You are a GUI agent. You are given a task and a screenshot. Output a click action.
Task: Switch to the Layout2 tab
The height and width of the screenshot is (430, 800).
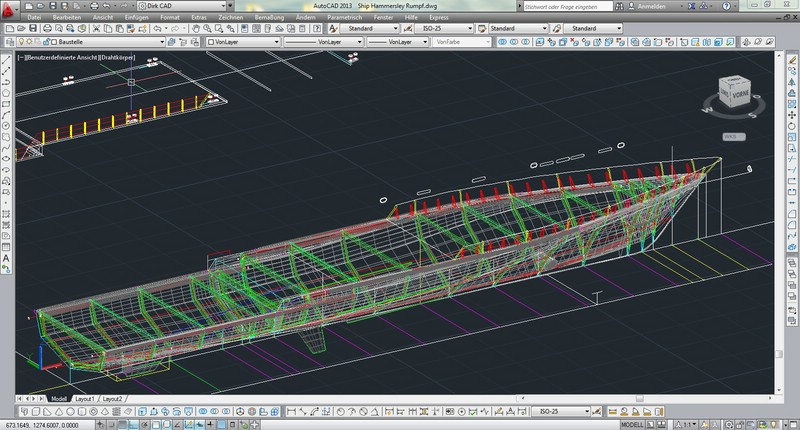(112, 399)
